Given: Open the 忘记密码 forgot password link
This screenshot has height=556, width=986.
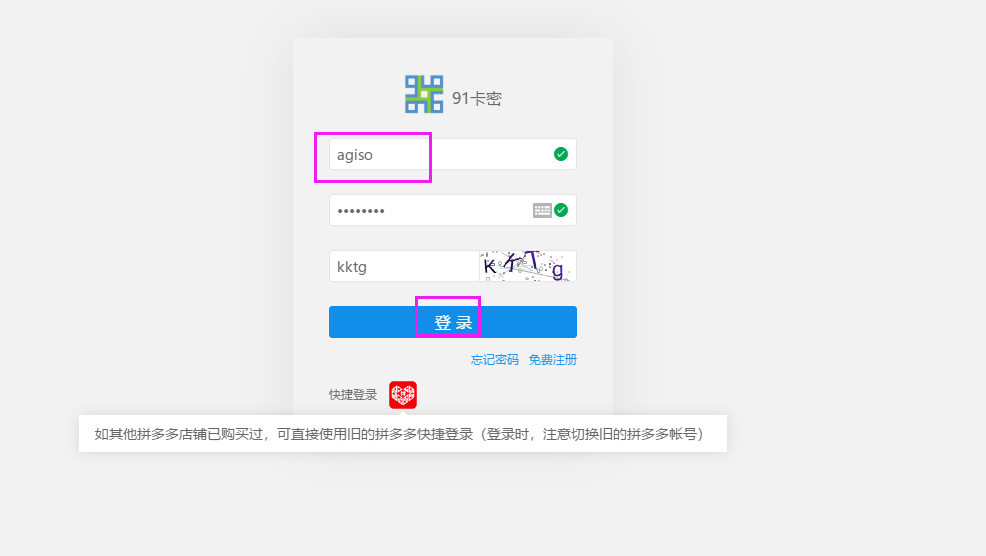Looking at the screenshot, I should (495, 360).
